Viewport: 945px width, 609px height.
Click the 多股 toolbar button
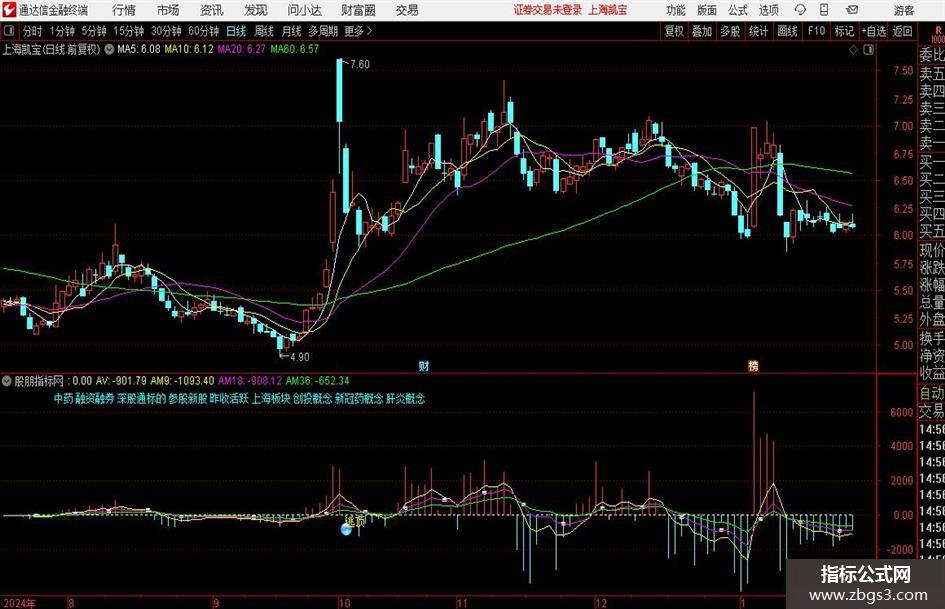730,31
